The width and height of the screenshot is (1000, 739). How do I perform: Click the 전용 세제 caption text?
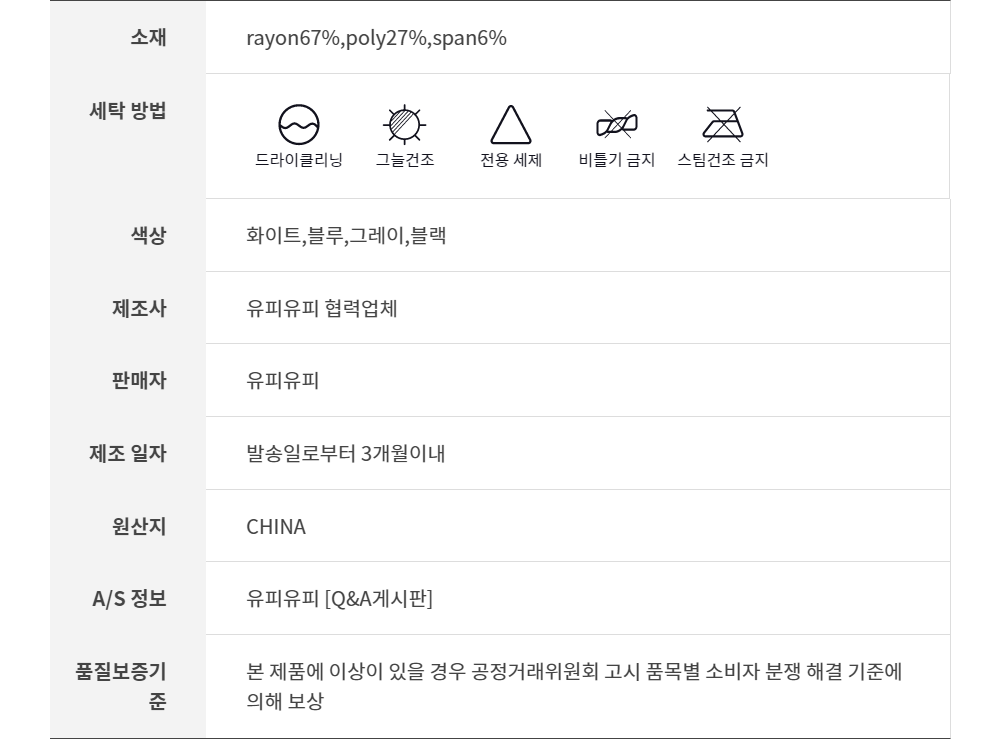click(510, 160)
